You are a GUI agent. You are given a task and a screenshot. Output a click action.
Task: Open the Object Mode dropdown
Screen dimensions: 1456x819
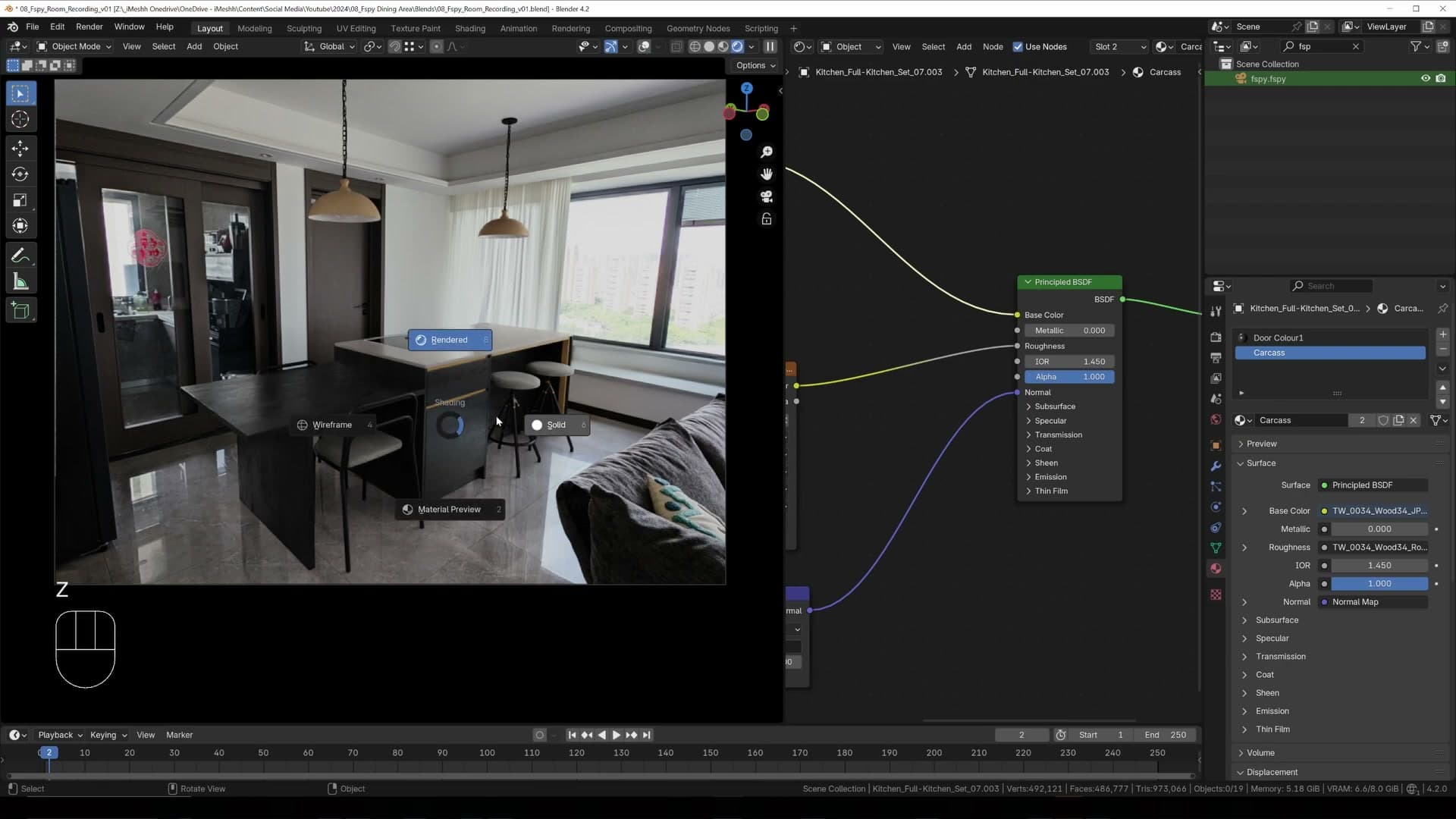coord(74,46)
